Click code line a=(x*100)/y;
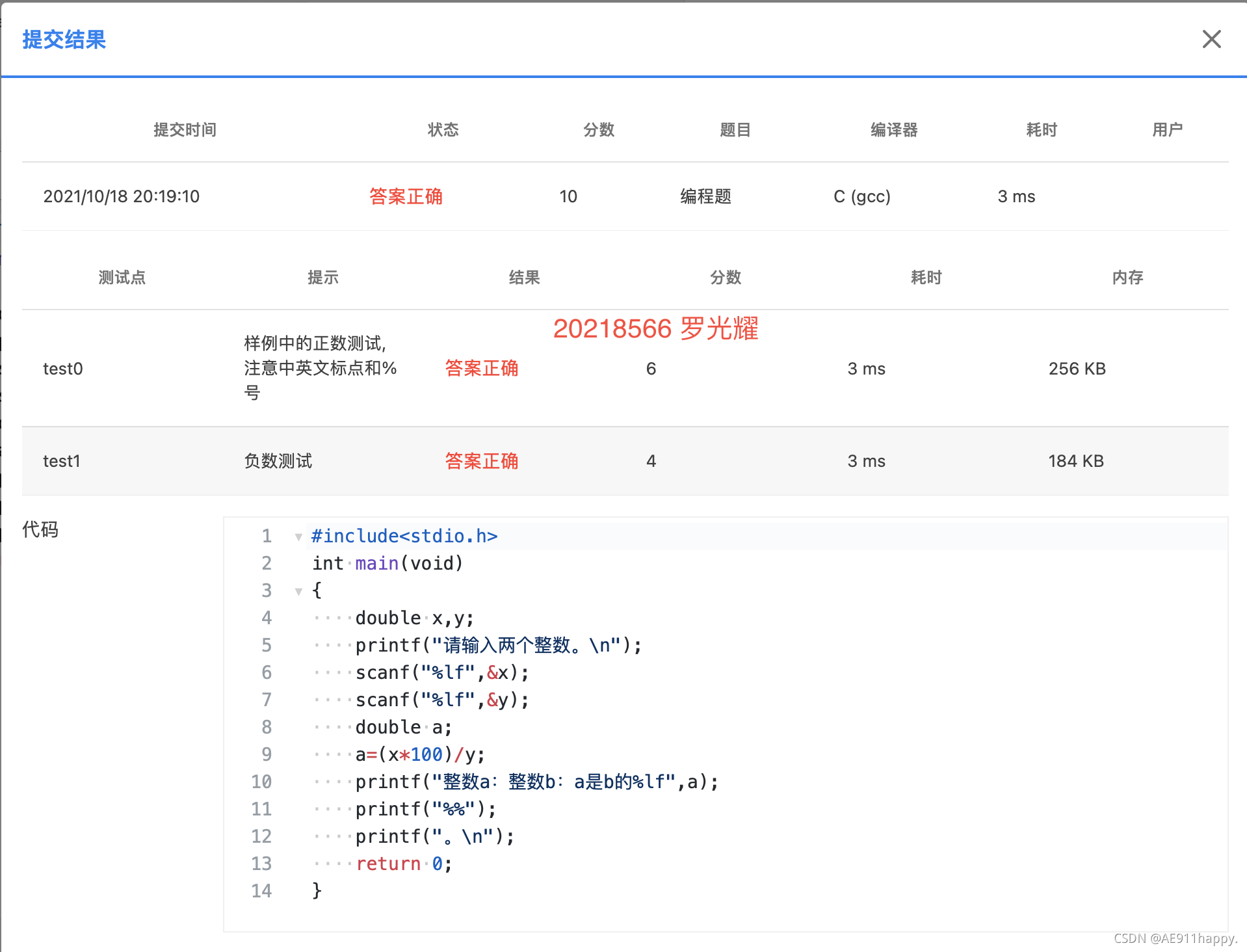The width and height of the screenshot is (1247, 952). [x=420, y=754]
